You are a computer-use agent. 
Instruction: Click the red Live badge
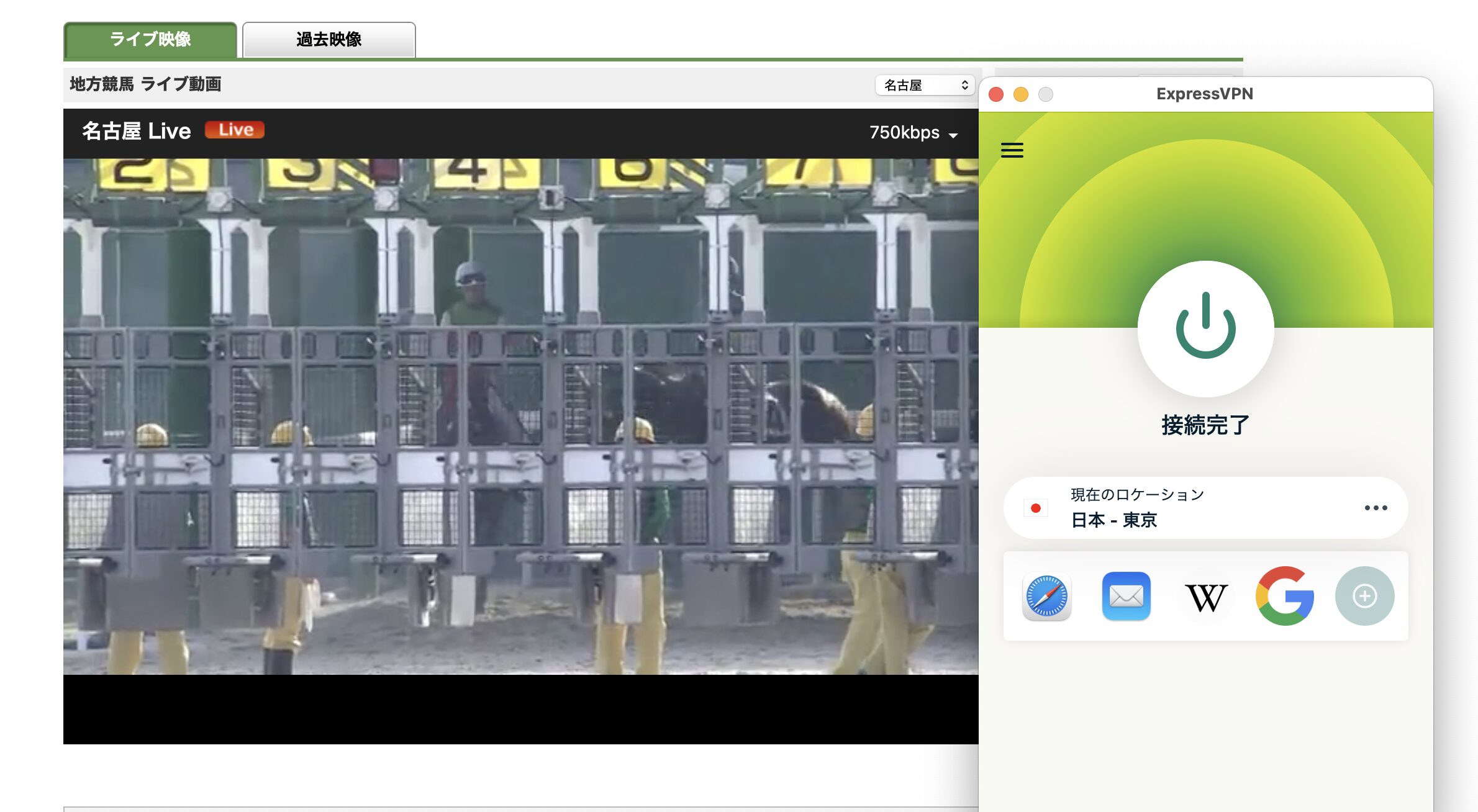[235, 130]
